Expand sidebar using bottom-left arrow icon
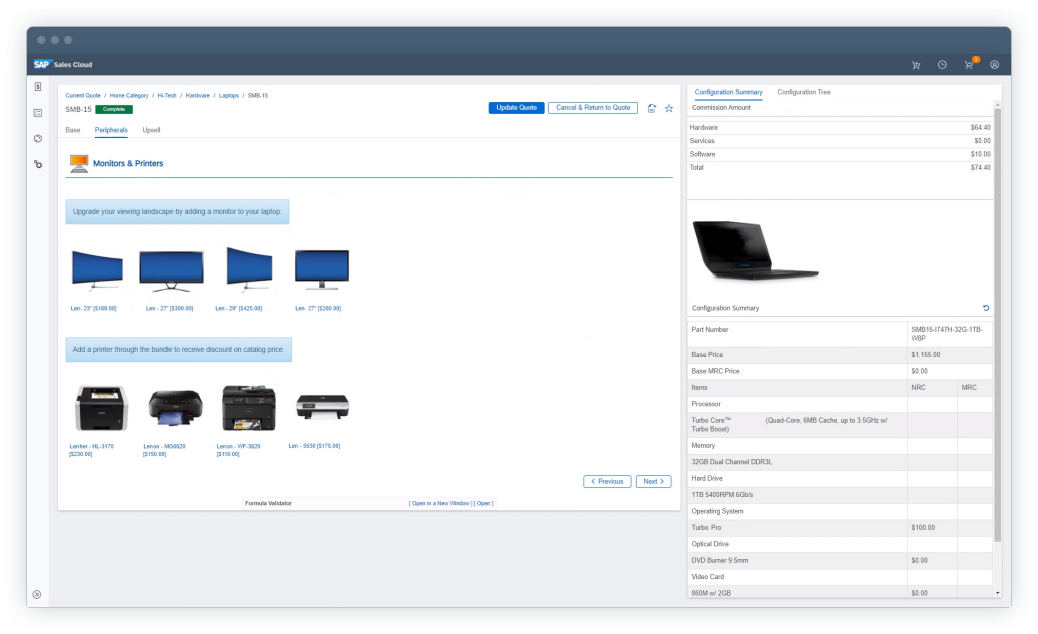The image size is (1038, 634). click(x=37, y=594)
